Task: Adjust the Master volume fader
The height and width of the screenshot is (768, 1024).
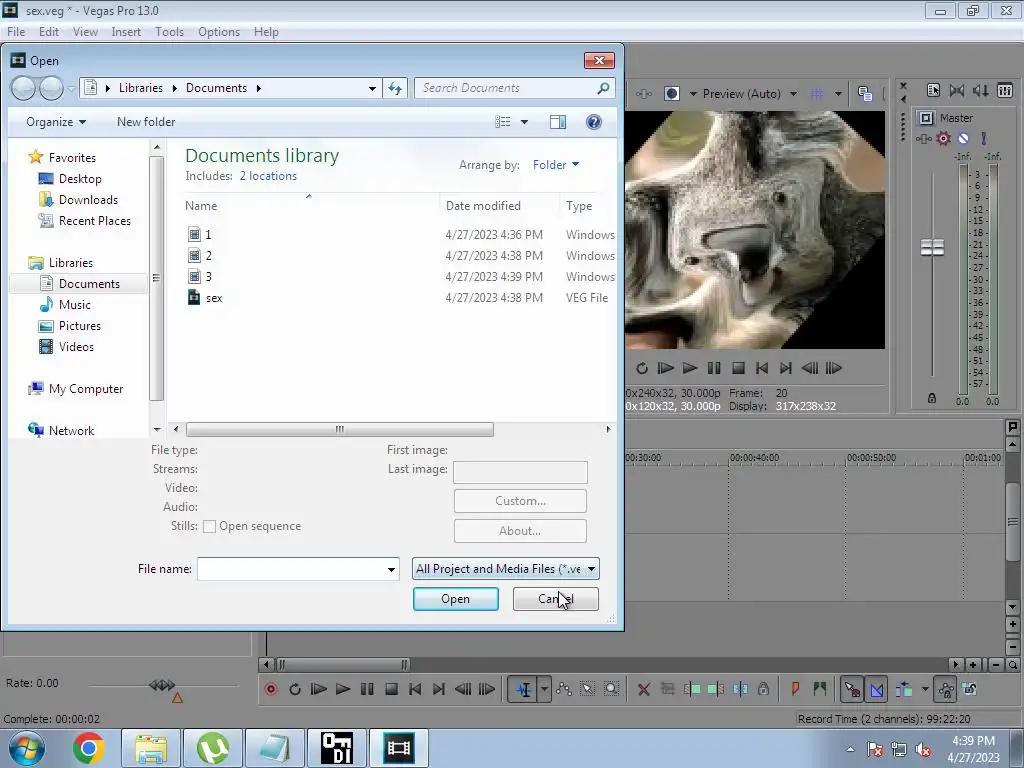Action: point(932,248)
